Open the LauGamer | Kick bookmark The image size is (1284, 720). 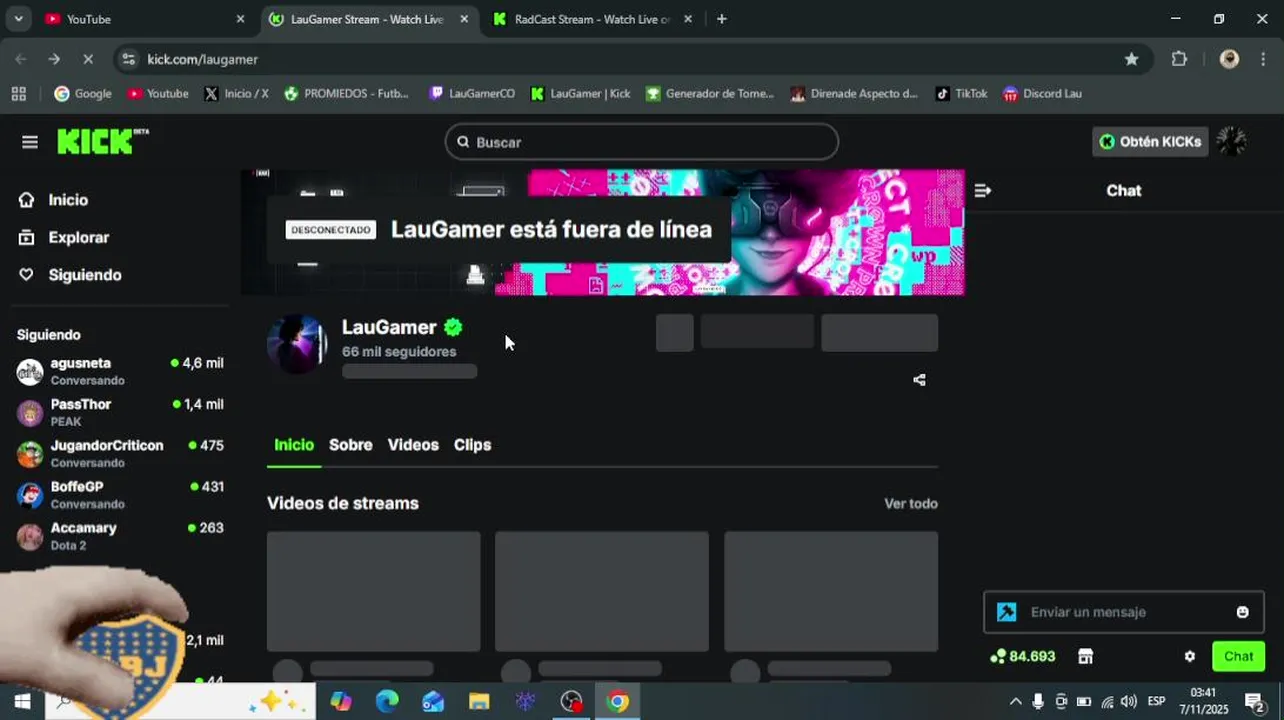pos(581,93)
